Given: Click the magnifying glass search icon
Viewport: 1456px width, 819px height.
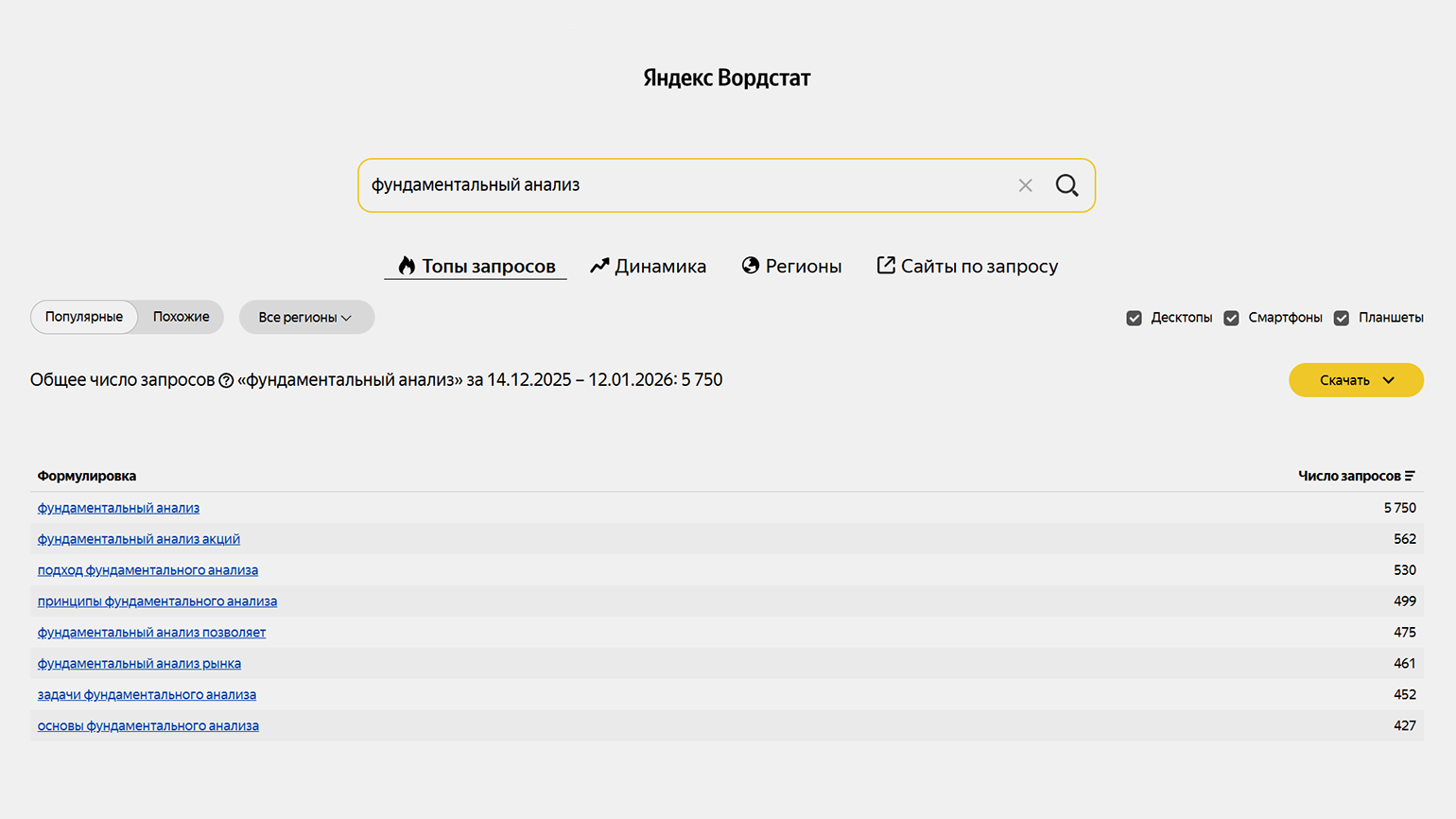Looking at the screenshot, I should pyautogui.click(x=1066, y=185).
